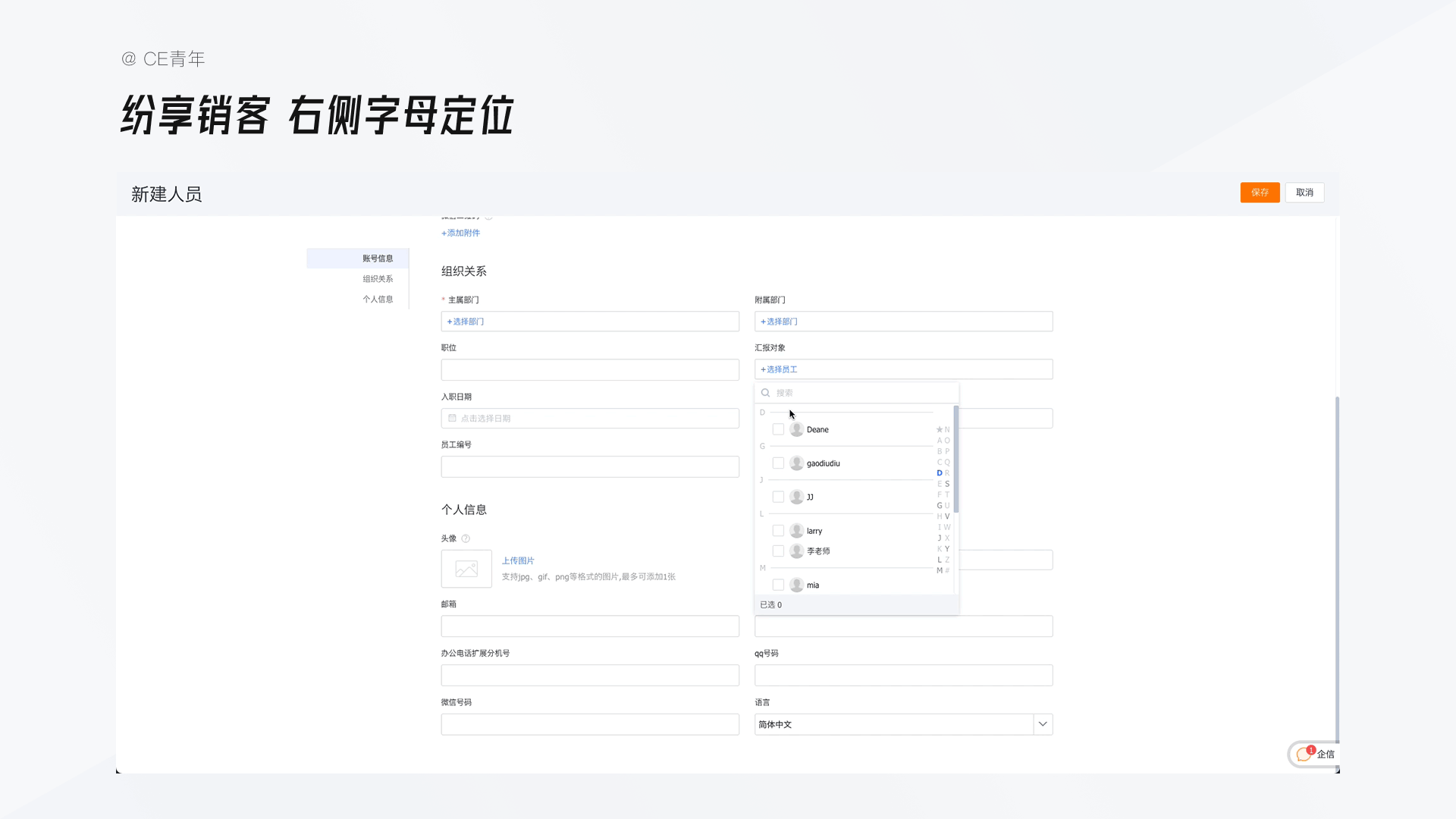Viewport: 1456px width, 819px height.
Task: Go to 个人信息 navigation tab
Action: (x=378, y=300)
